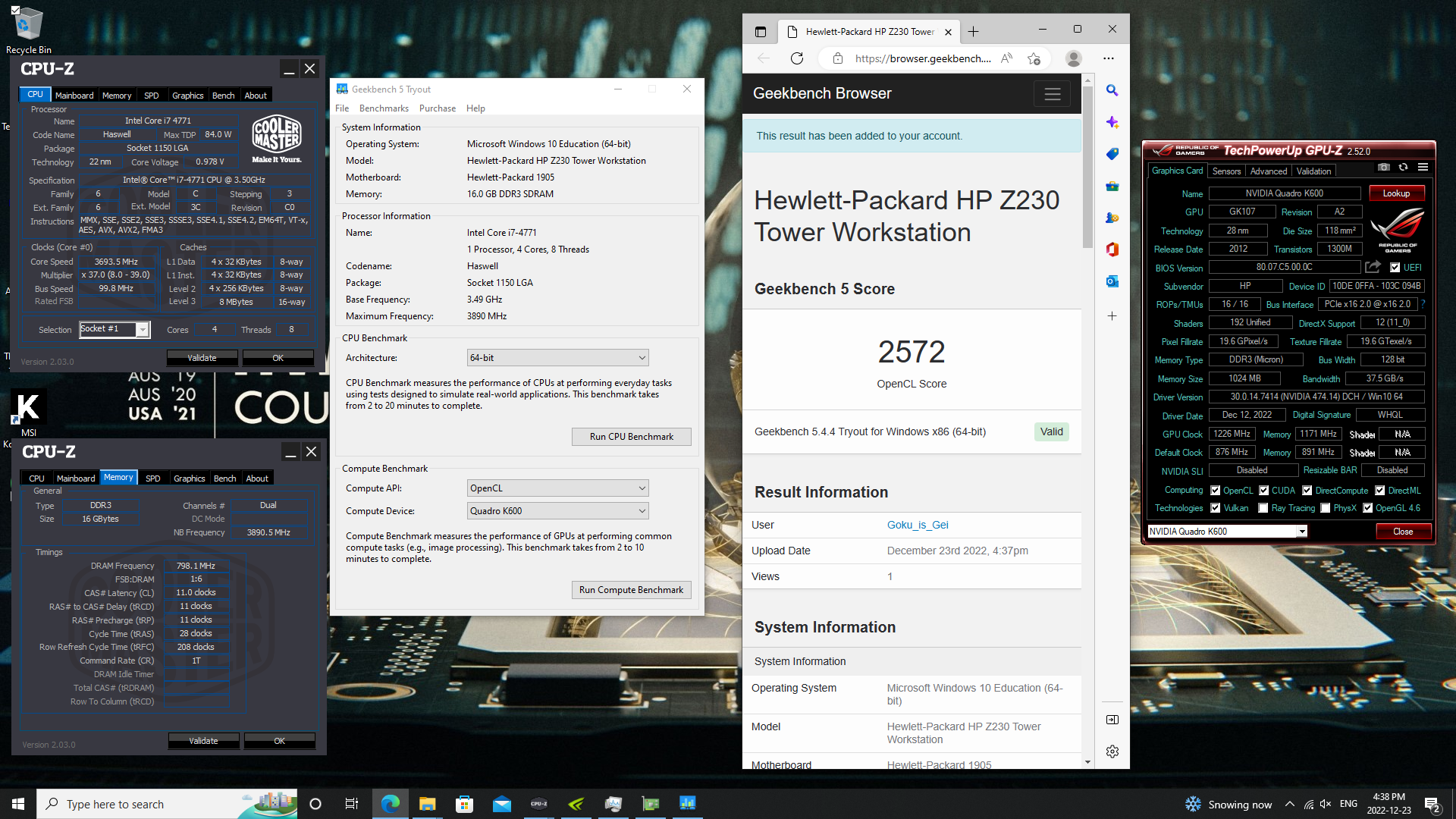Click Validate in the top CPU-Z window
This screenshot has width=1456, height=819.
tap(202, 358)
